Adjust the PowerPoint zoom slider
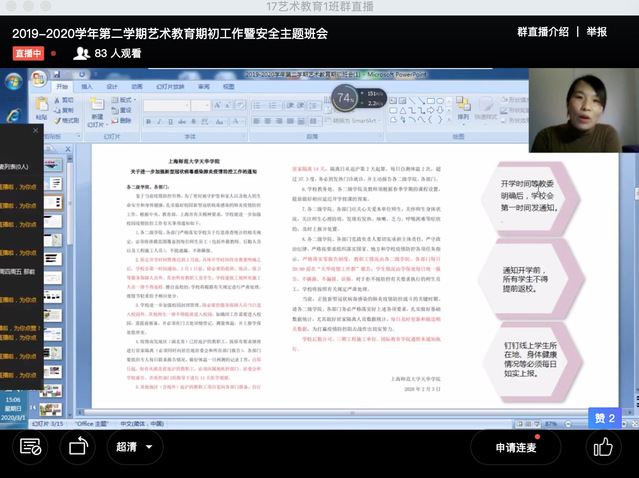This screenshot has height=478, width=639. [575, 424]
